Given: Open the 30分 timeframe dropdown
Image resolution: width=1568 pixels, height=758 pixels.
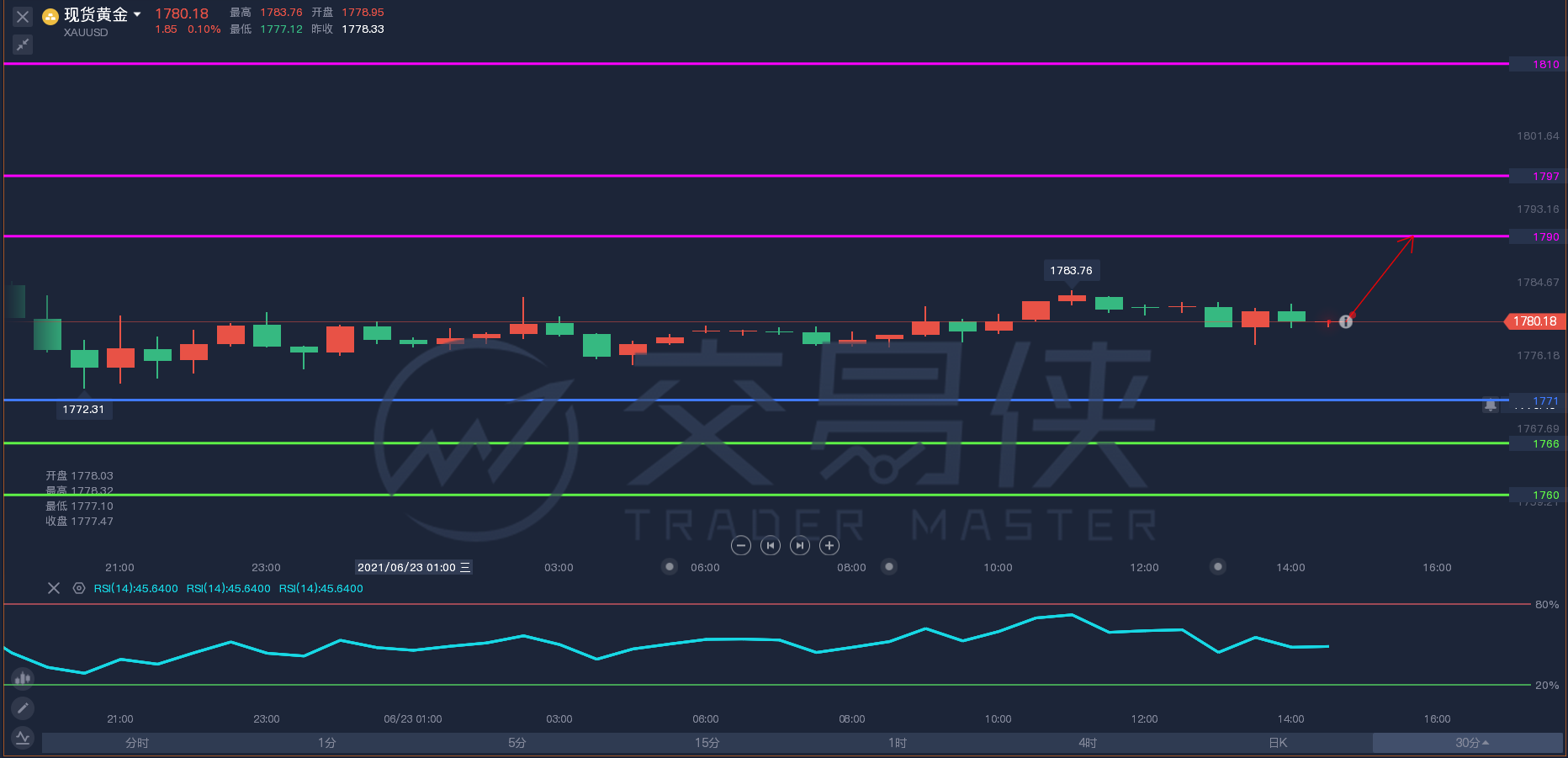Looking at the screenshot, I should point(1468,743).
